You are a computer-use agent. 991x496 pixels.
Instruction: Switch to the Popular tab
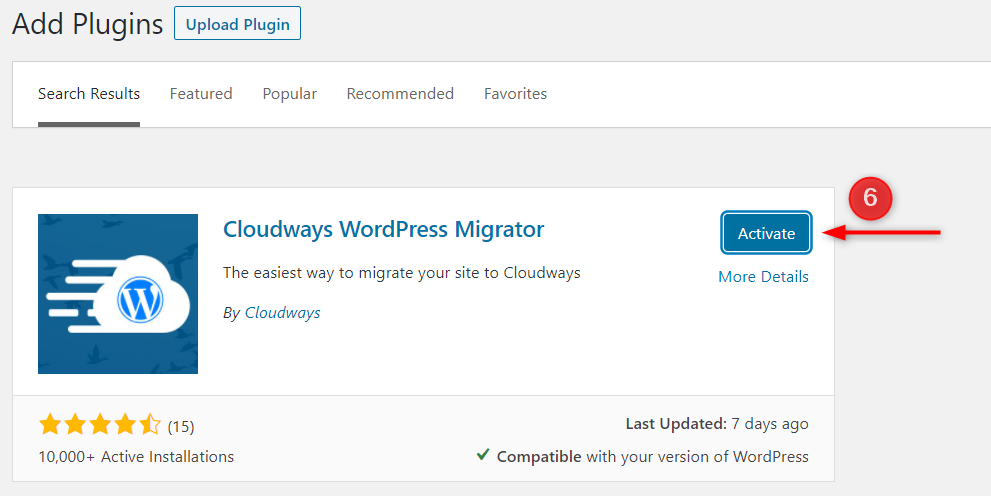pyautogui.click(x=289, y=94)
